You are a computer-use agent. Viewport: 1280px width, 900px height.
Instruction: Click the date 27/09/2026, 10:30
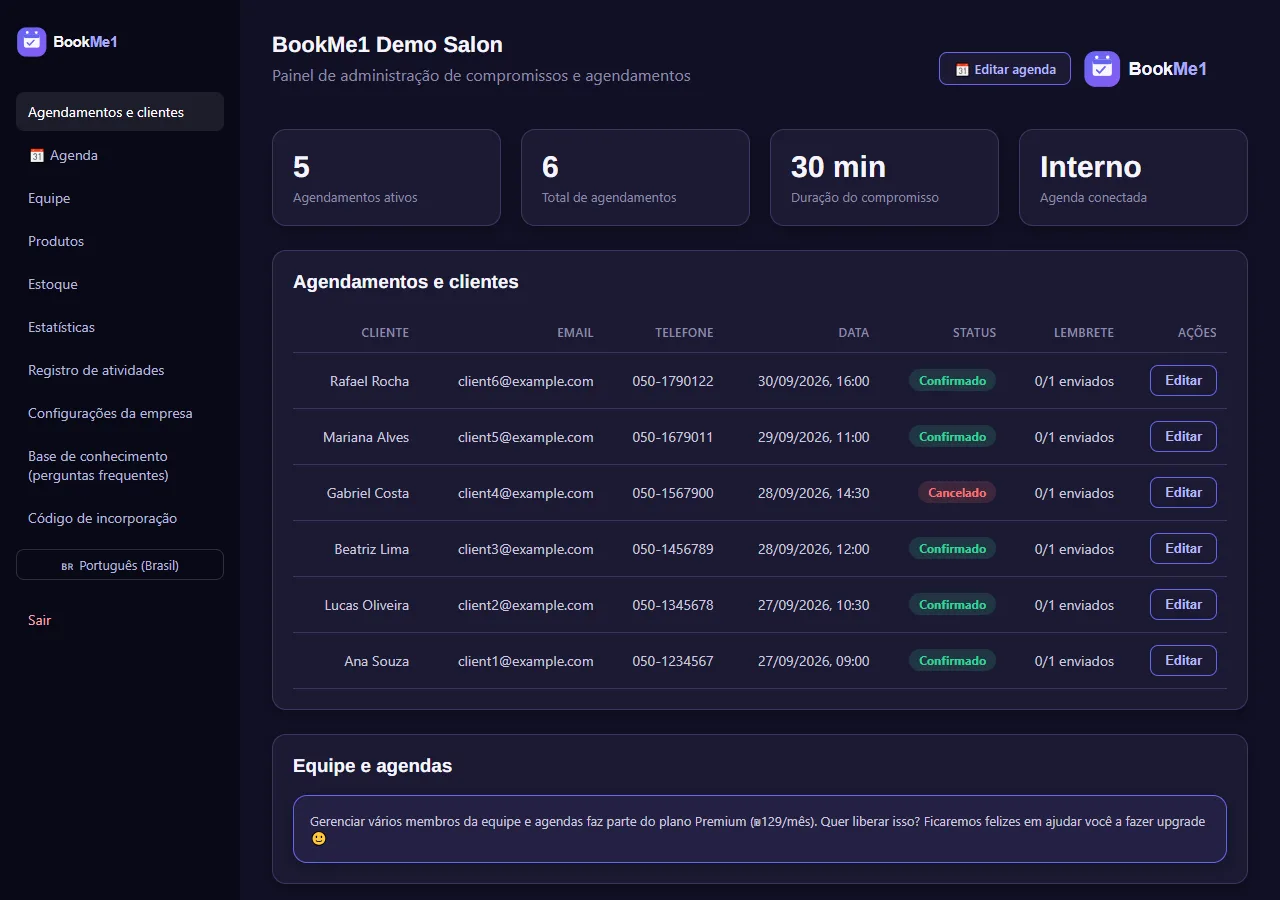(x=814, y=605)
